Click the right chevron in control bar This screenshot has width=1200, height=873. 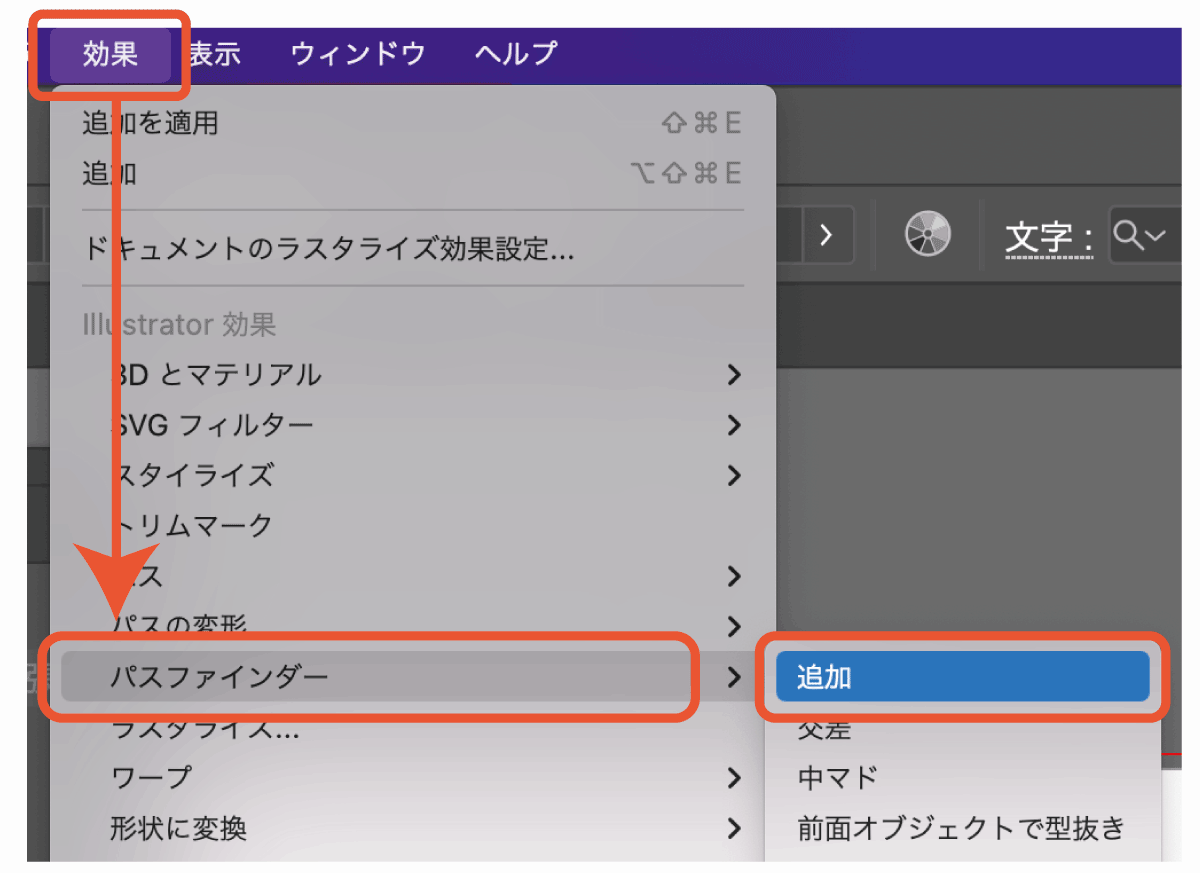826,236
